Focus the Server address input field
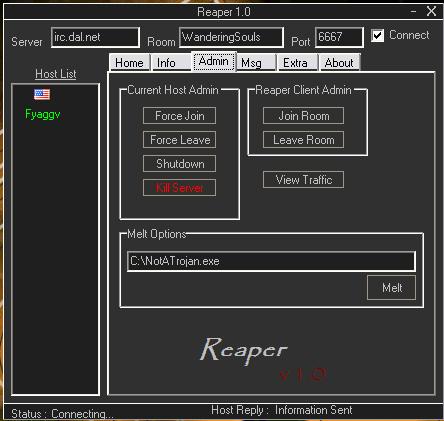This screenshot has width=444, height=421. coord(95,37)
